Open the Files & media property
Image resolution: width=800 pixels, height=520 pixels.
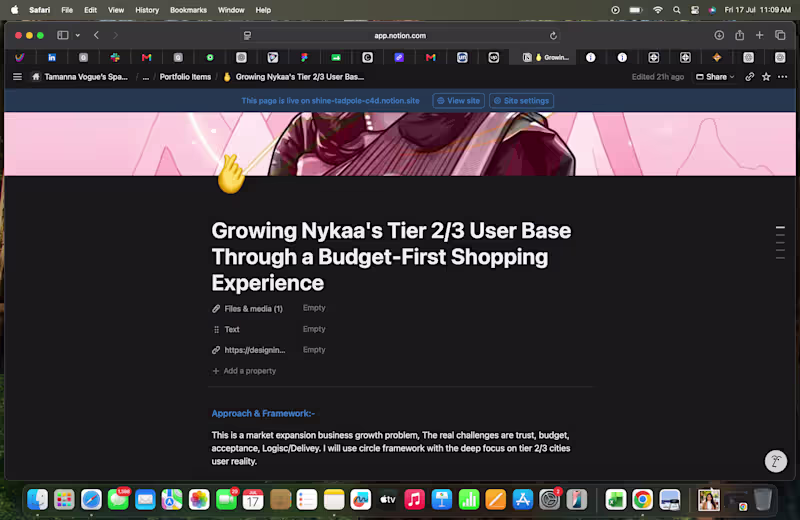(x=248, y=309)
